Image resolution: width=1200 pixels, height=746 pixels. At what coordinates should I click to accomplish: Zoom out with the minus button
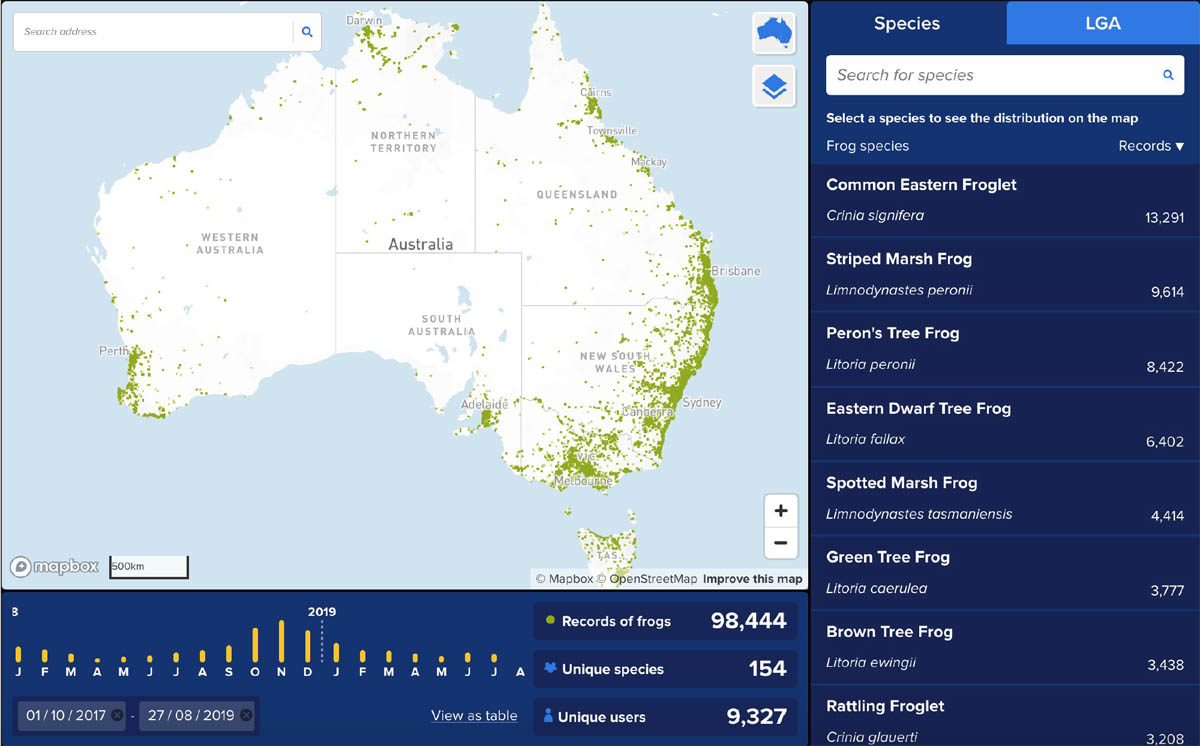(x=780, y=544)
